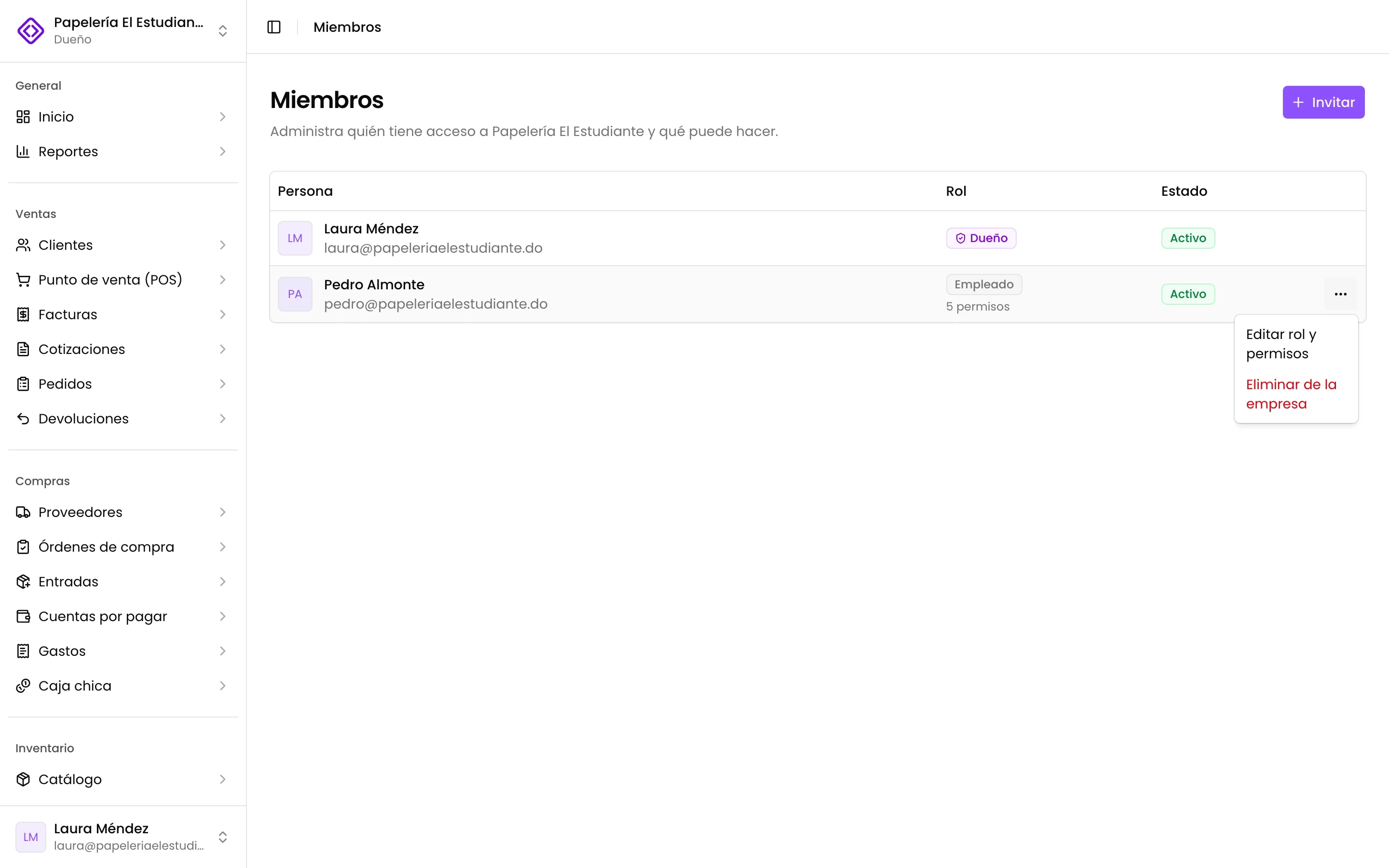Screen dimensions: 1389x868
Task: Expand the Inicio chevron
Action: point(223,117)
